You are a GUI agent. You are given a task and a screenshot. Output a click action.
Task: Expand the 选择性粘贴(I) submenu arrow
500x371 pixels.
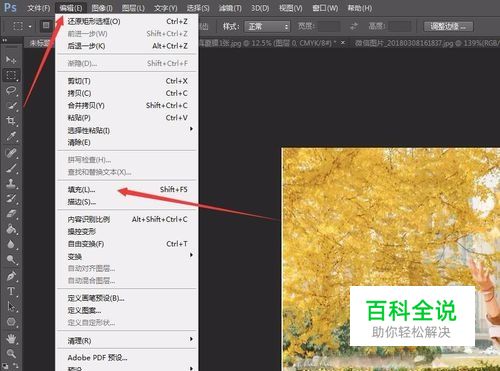(x=191, y=129)
